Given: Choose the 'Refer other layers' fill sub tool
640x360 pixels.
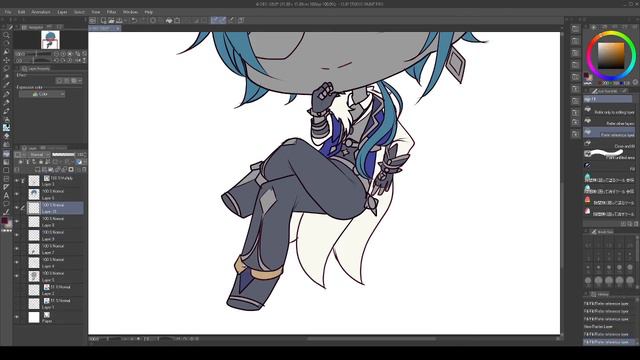Looking at the screenshot, I should click(x=609, y=122).
